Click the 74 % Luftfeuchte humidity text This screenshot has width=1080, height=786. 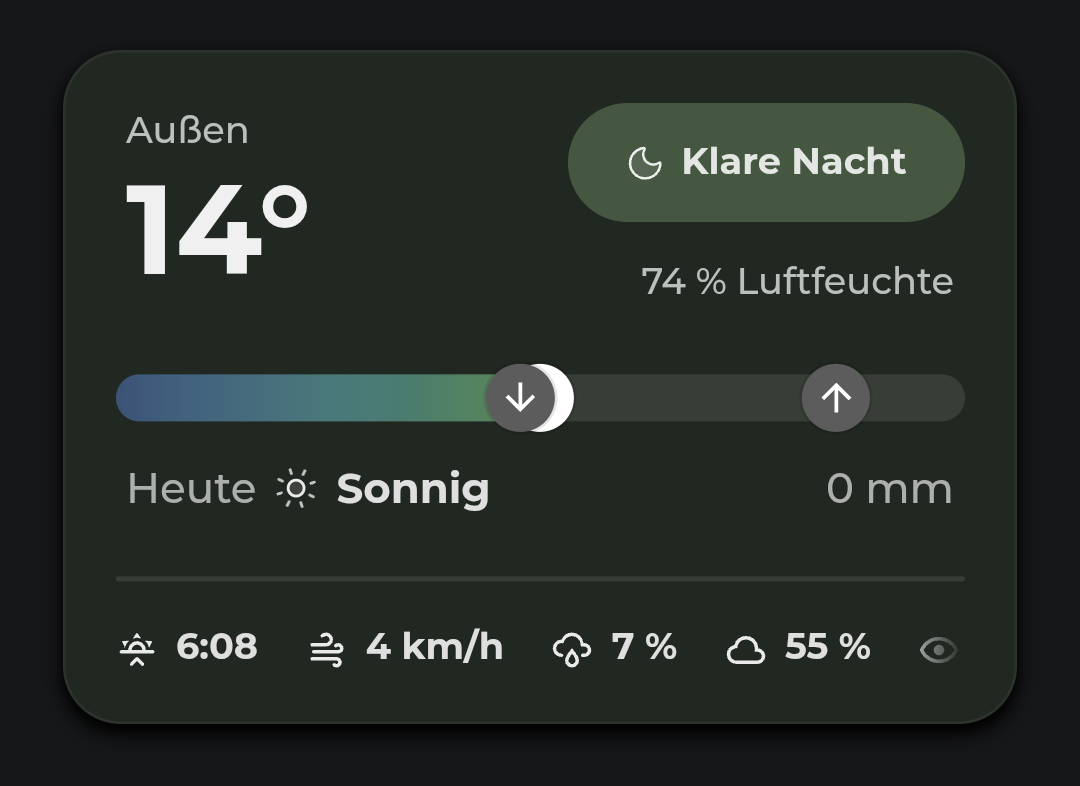tap(797, 281)
